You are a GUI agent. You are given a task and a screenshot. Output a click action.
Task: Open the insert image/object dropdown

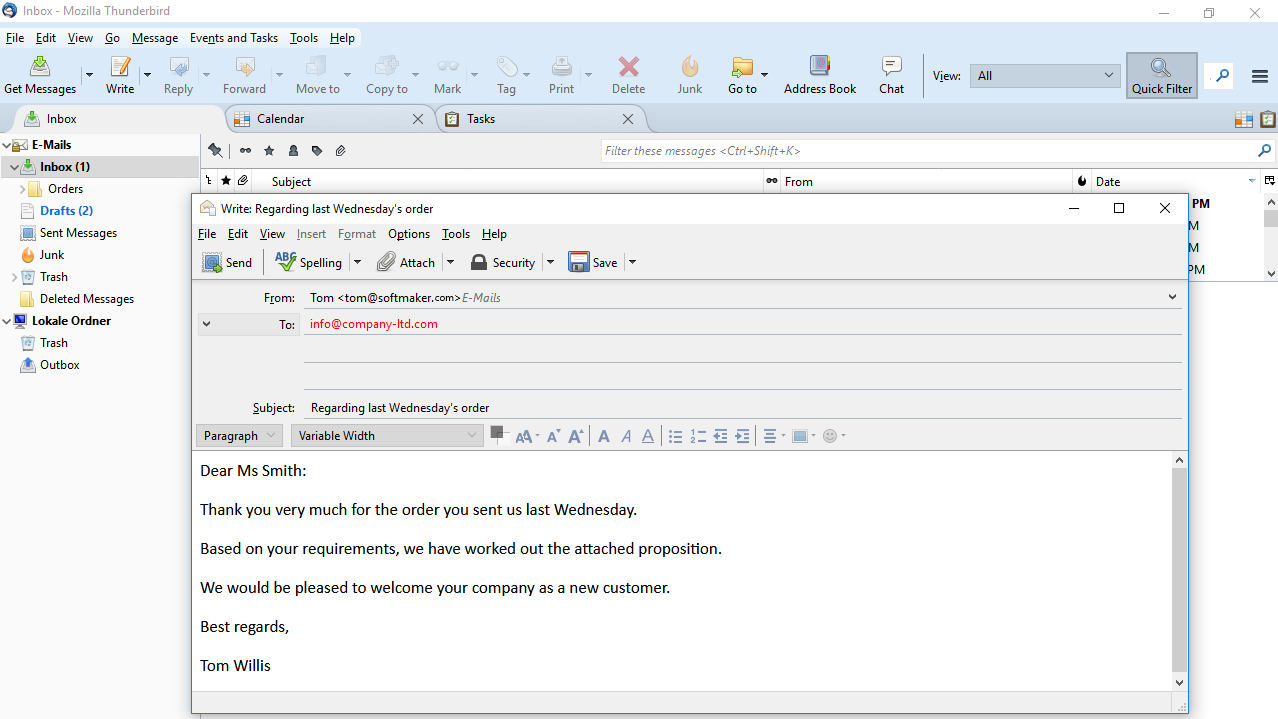coord(804,436)
